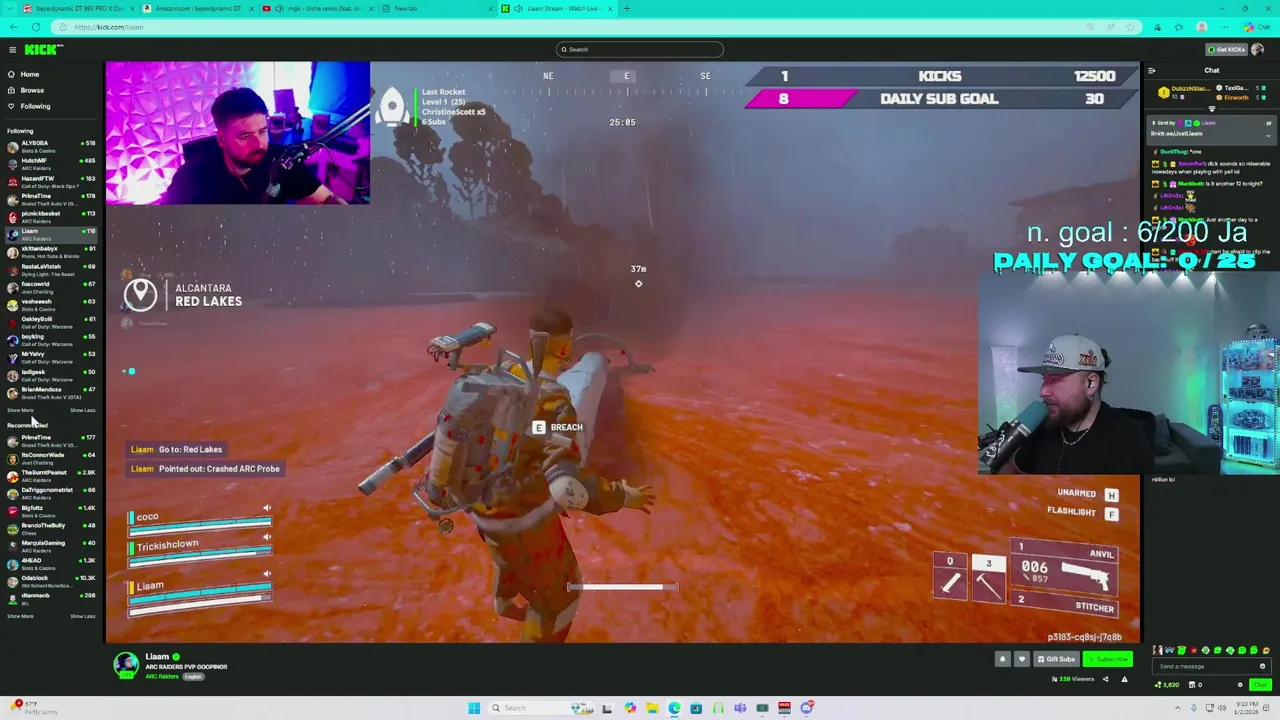Open ALYB0BA followed channel
The image size is (1280, 720).
[50, 146]
